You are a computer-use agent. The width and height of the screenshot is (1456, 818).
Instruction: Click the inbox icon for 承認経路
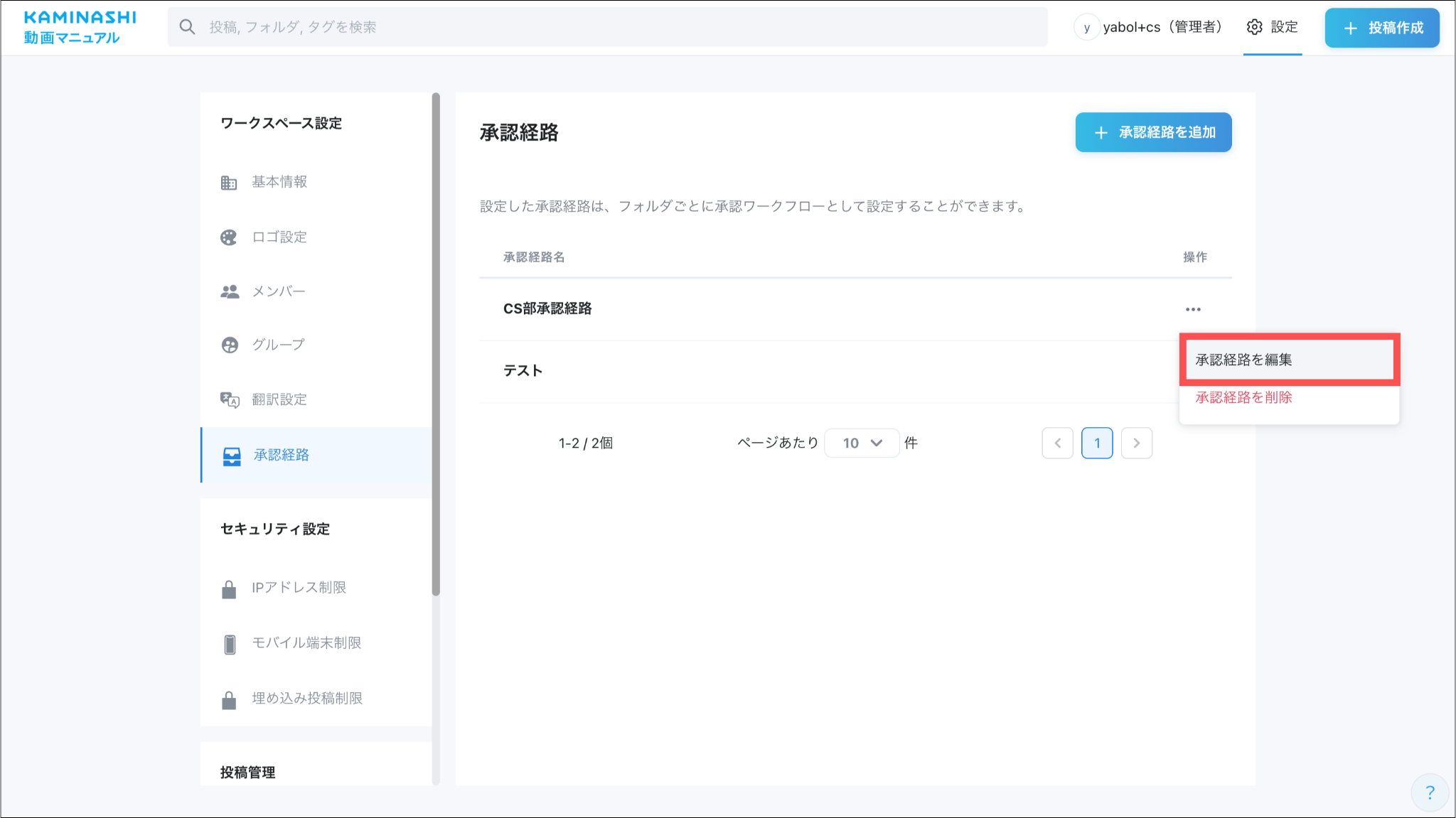(232, 456)
